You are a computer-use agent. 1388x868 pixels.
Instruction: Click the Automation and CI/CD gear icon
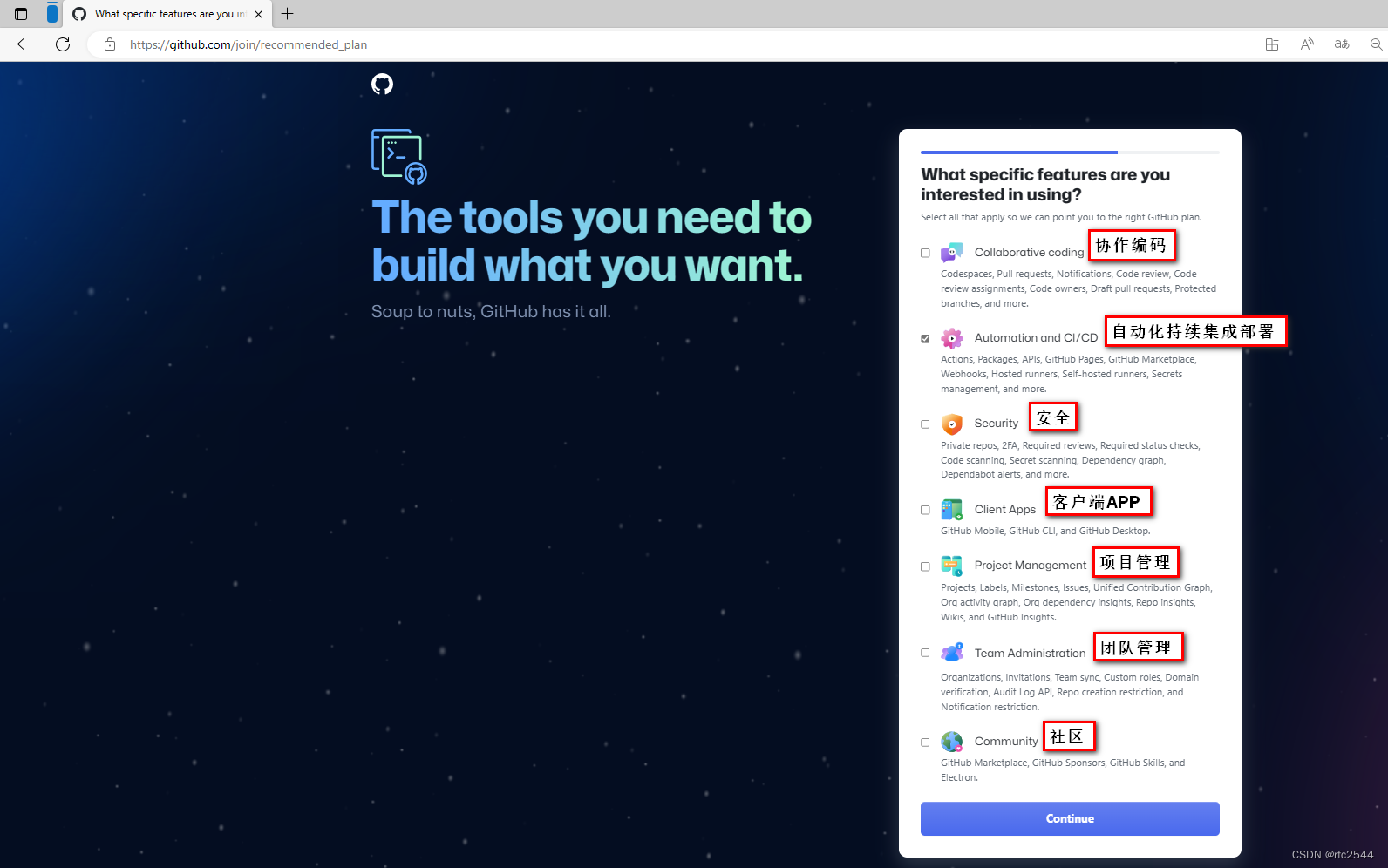click(x=952, y=338)
